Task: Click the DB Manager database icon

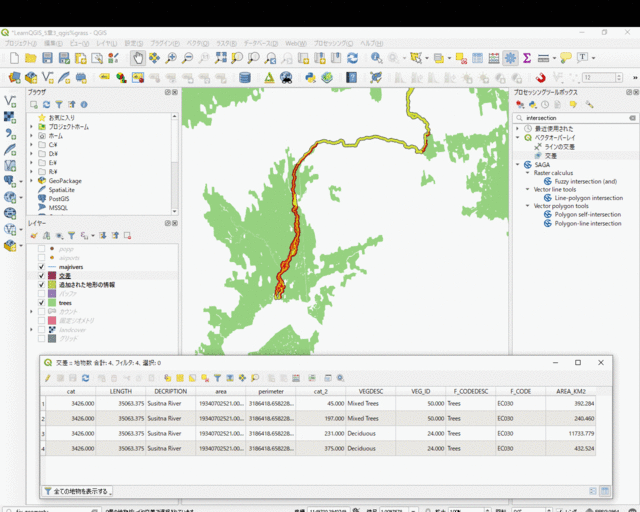Action: point(244,77)
